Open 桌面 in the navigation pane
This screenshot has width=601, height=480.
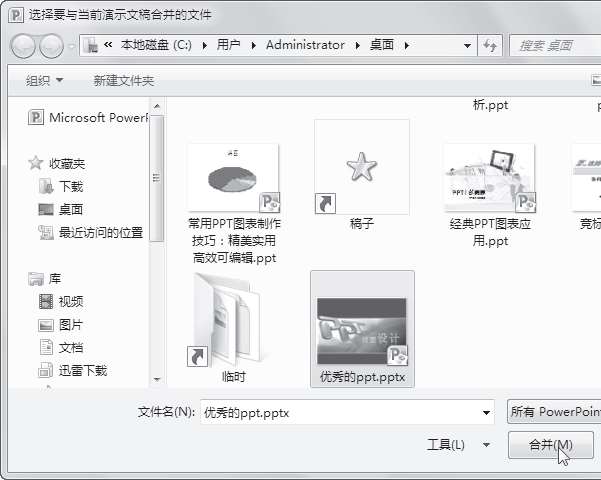point(70,209)
